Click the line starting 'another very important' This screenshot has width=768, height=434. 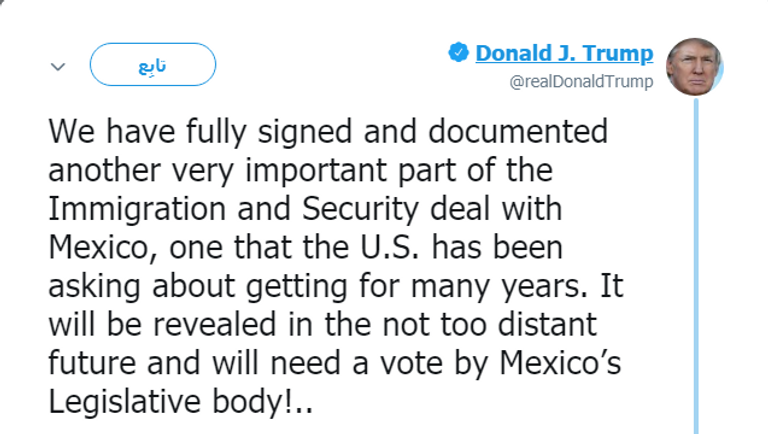tap(300, 172)
